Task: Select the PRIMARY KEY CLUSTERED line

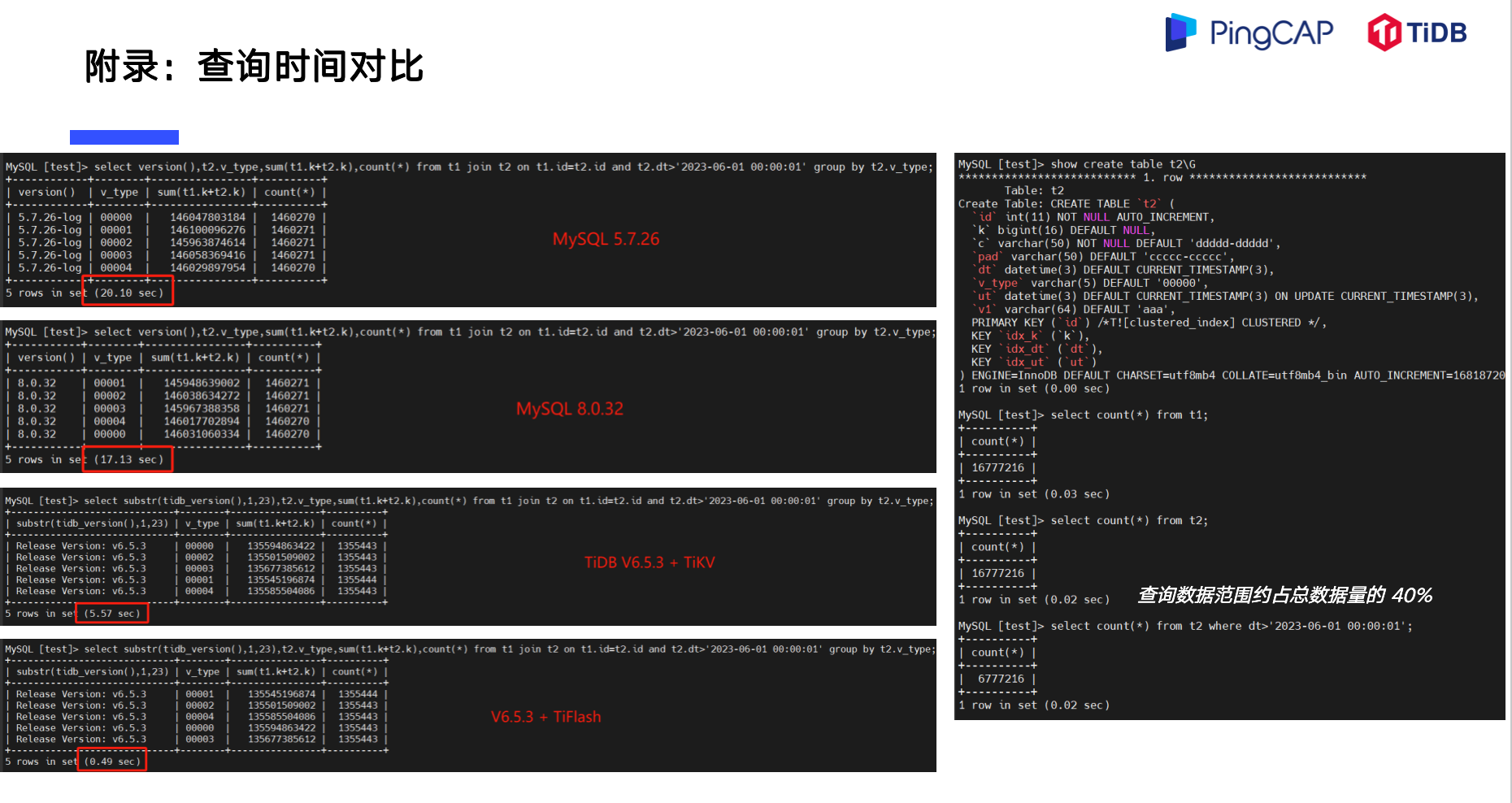Action: tap(1149, 323)
